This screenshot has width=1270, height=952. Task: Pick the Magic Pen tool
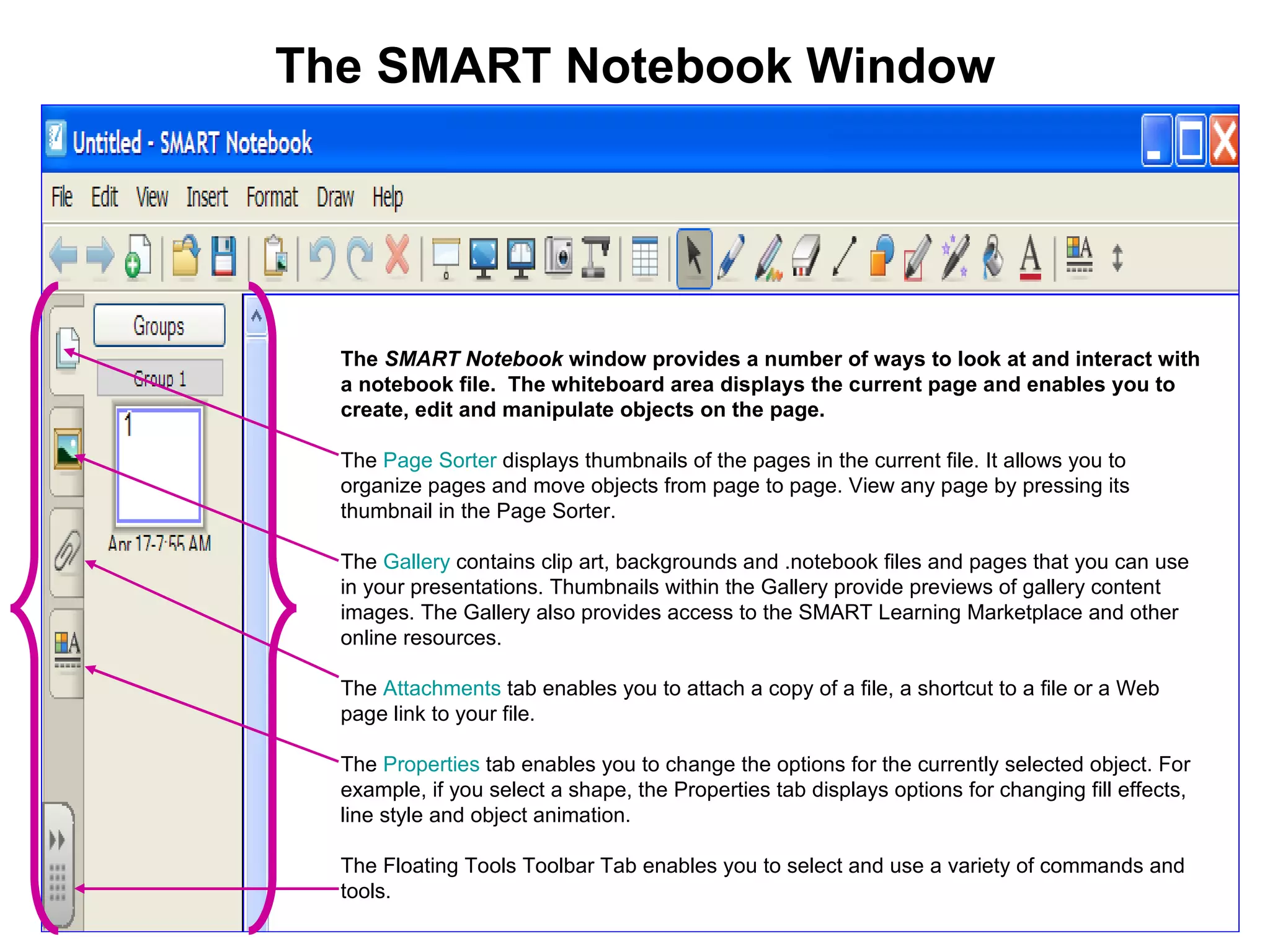956,256
